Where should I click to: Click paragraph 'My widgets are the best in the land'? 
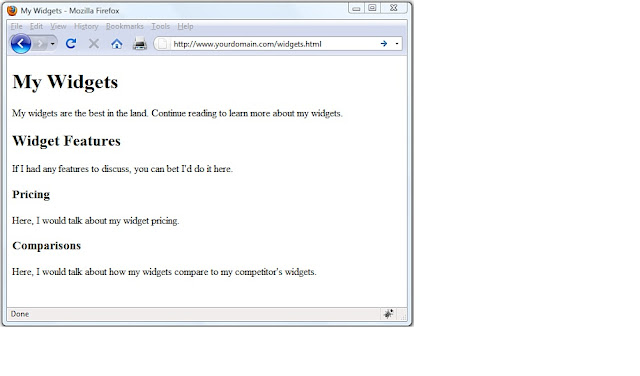(x=177, y=113)
